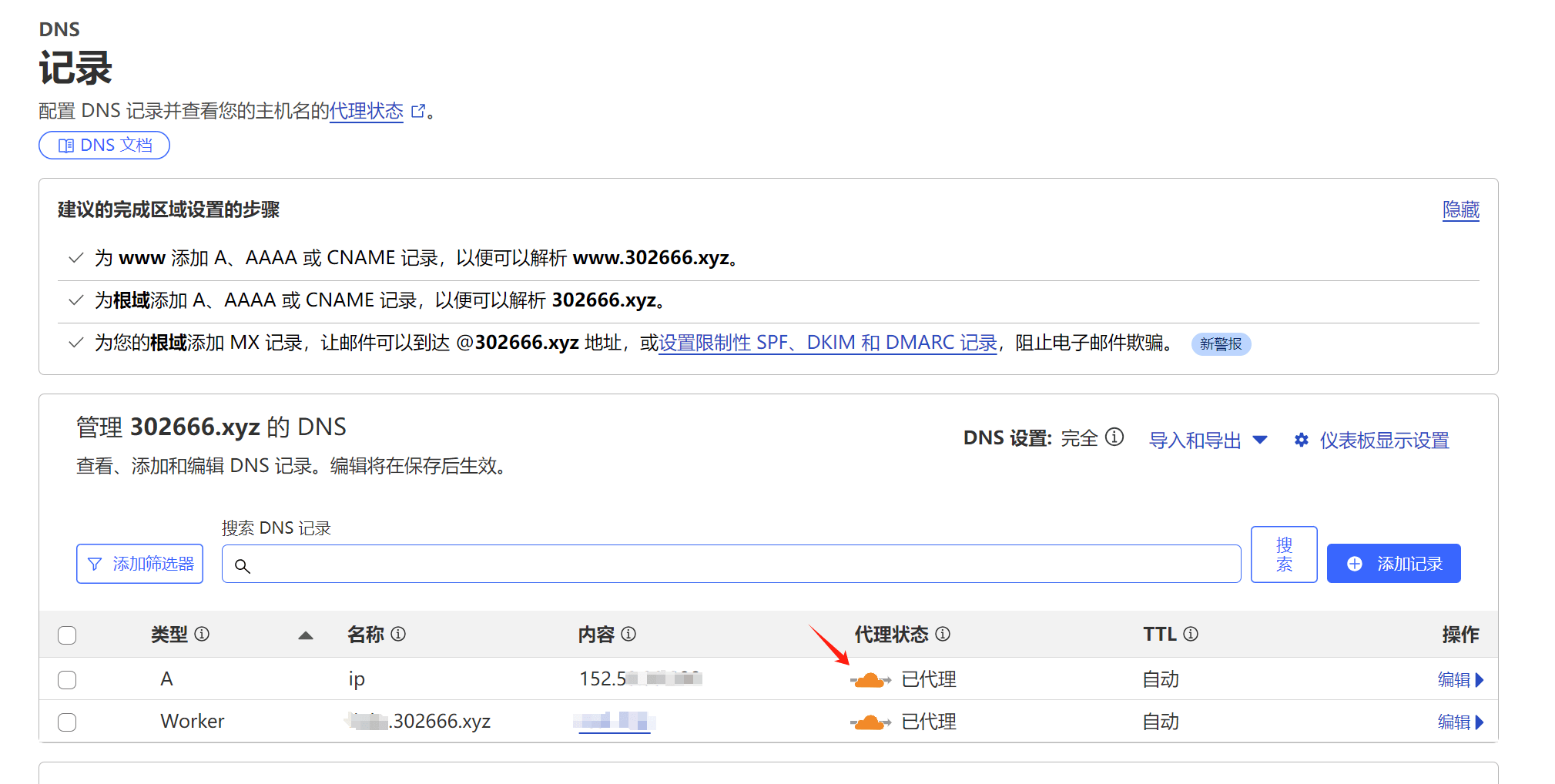
Task: Sort by type using the ascending arrow
Action: point(306,635)
